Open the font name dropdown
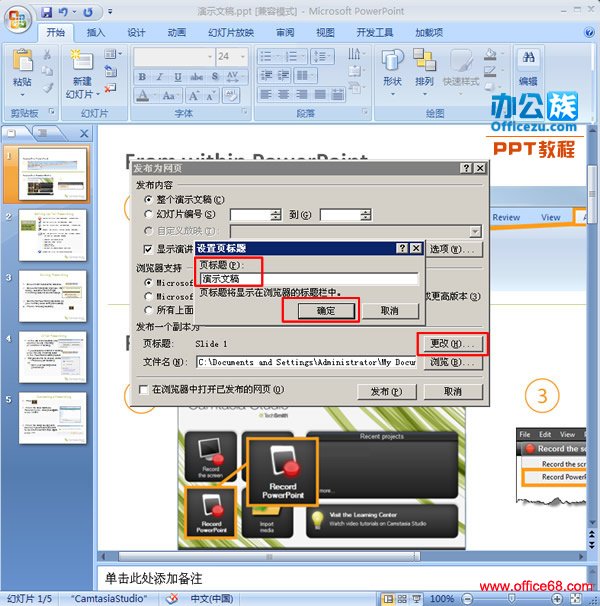This screenshot has height=606, width=600. click(210, 57)
